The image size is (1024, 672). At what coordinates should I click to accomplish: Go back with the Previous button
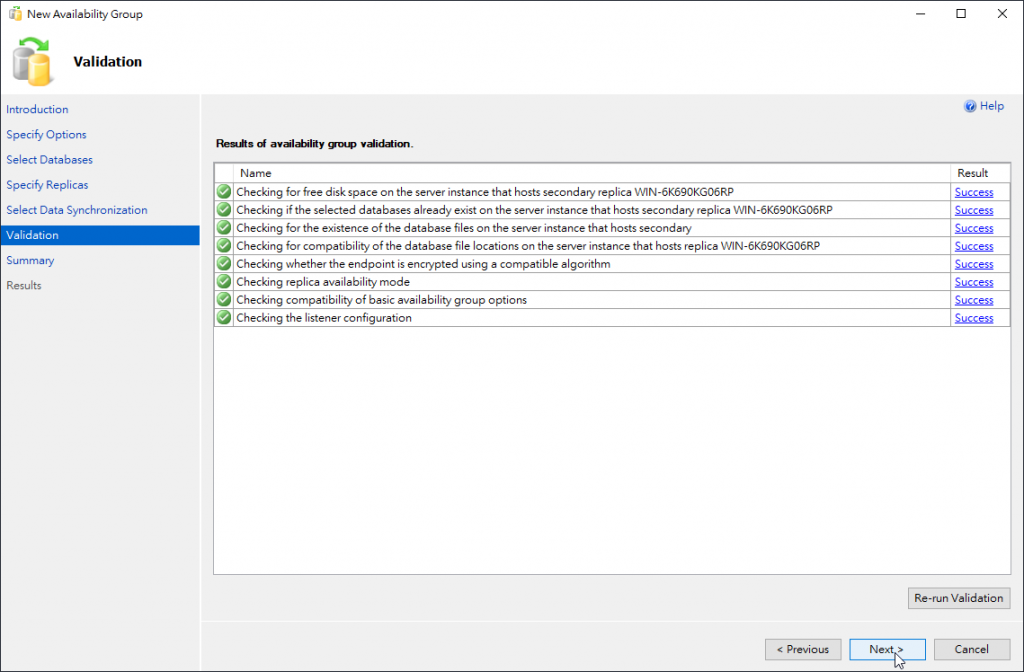(803, 650)
